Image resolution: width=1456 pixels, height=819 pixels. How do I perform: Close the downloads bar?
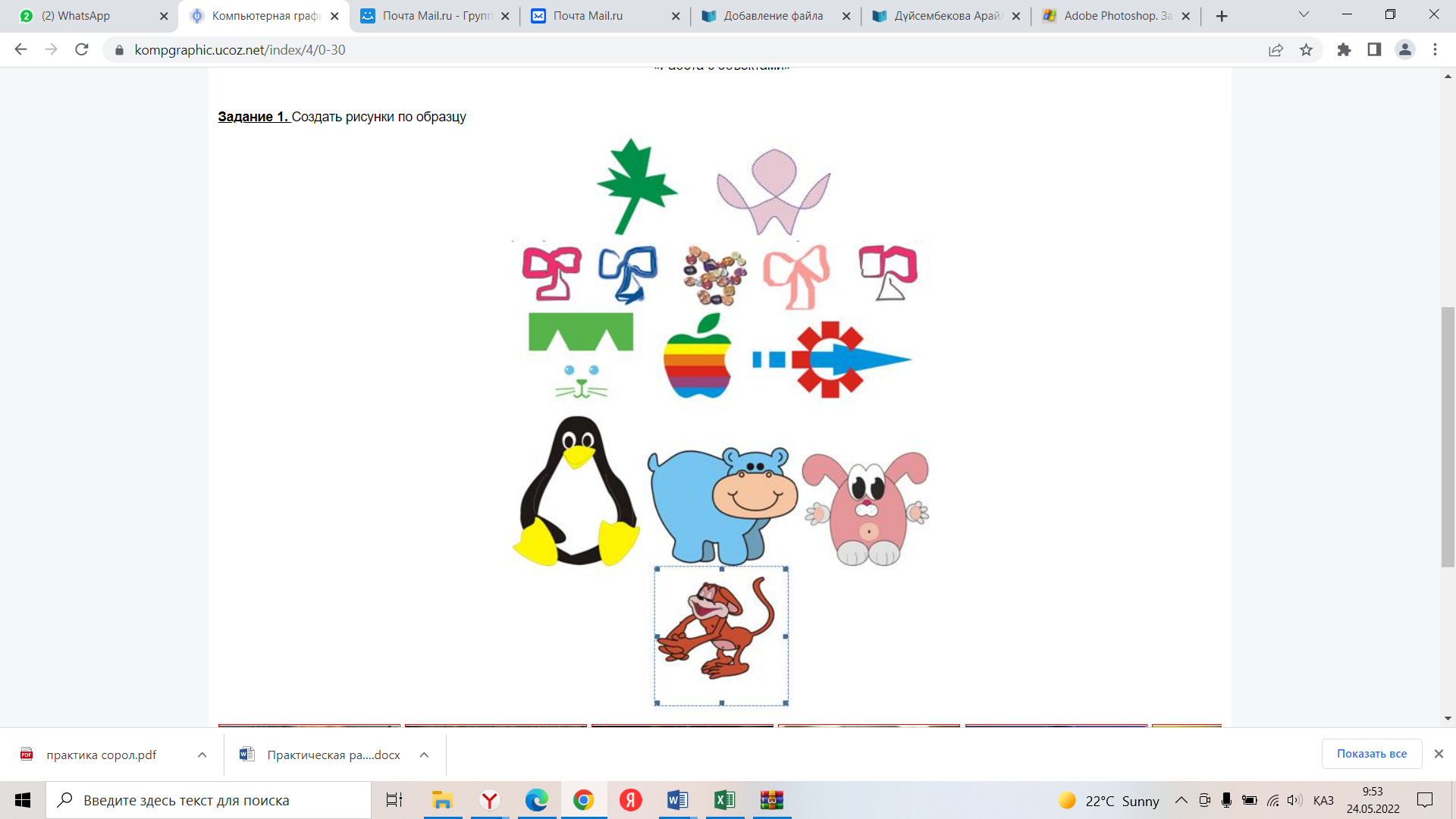click(1439, 754)
